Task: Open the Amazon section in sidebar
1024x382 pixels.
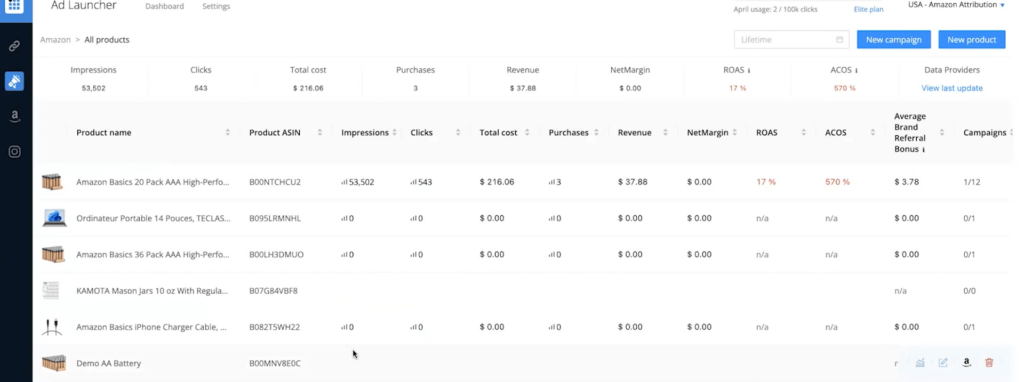Action: [14, 117]
